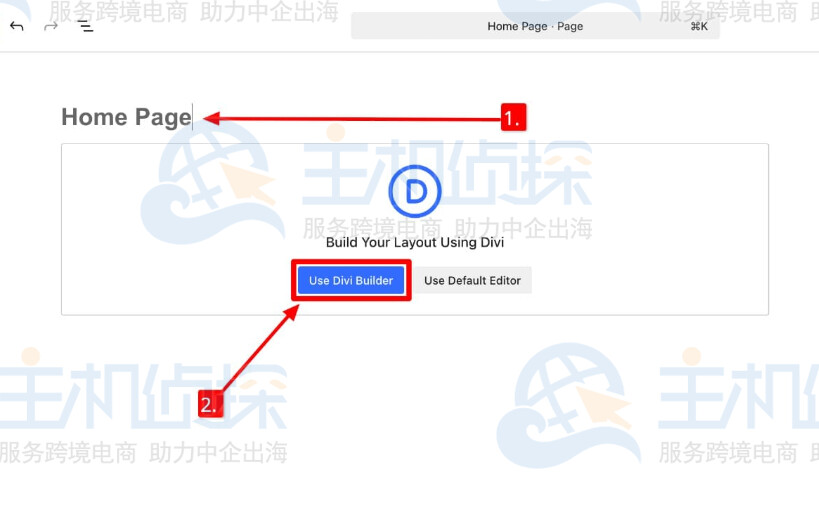Click the Divi D logo

point(415,191)
